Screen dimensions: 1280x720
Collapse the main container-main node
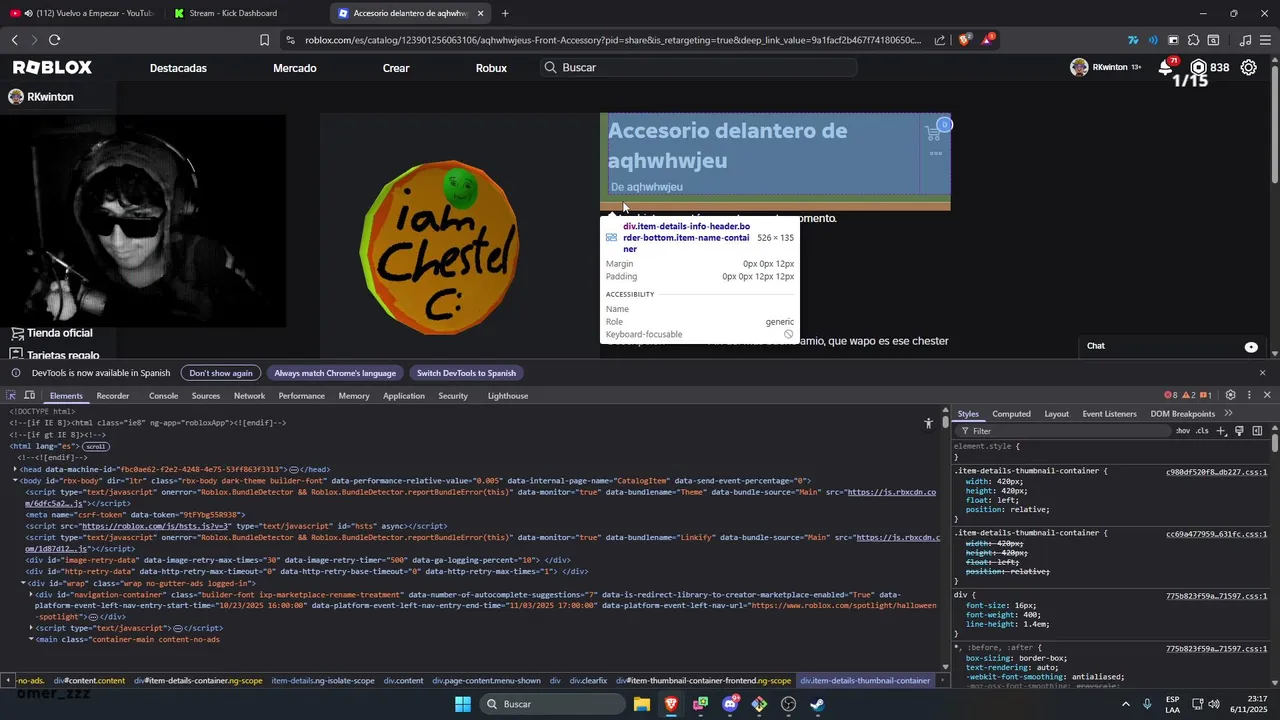coord(31,639)
